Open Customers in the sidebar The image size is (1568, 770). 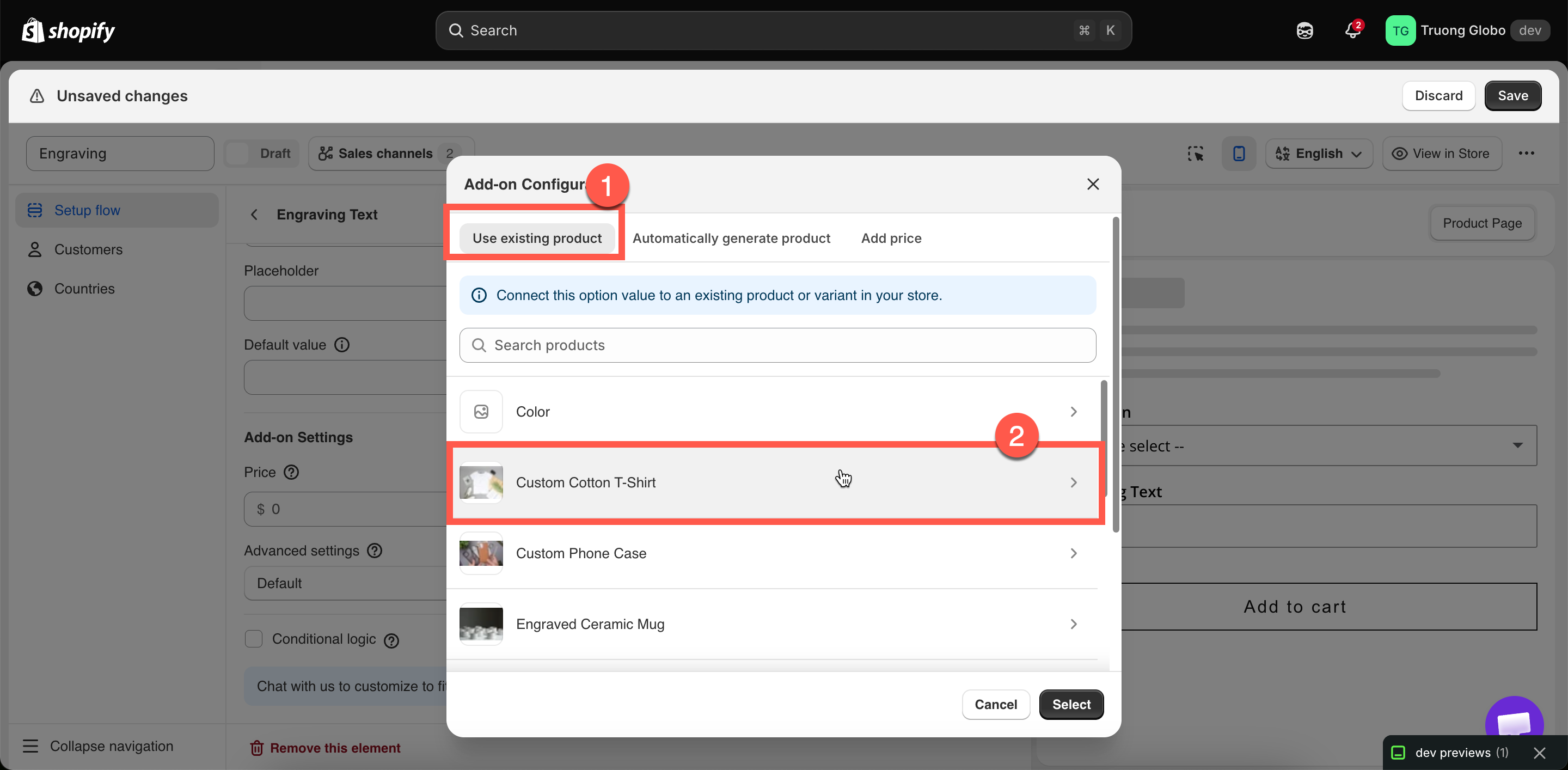pyautogui.click(x=117, y=249)
